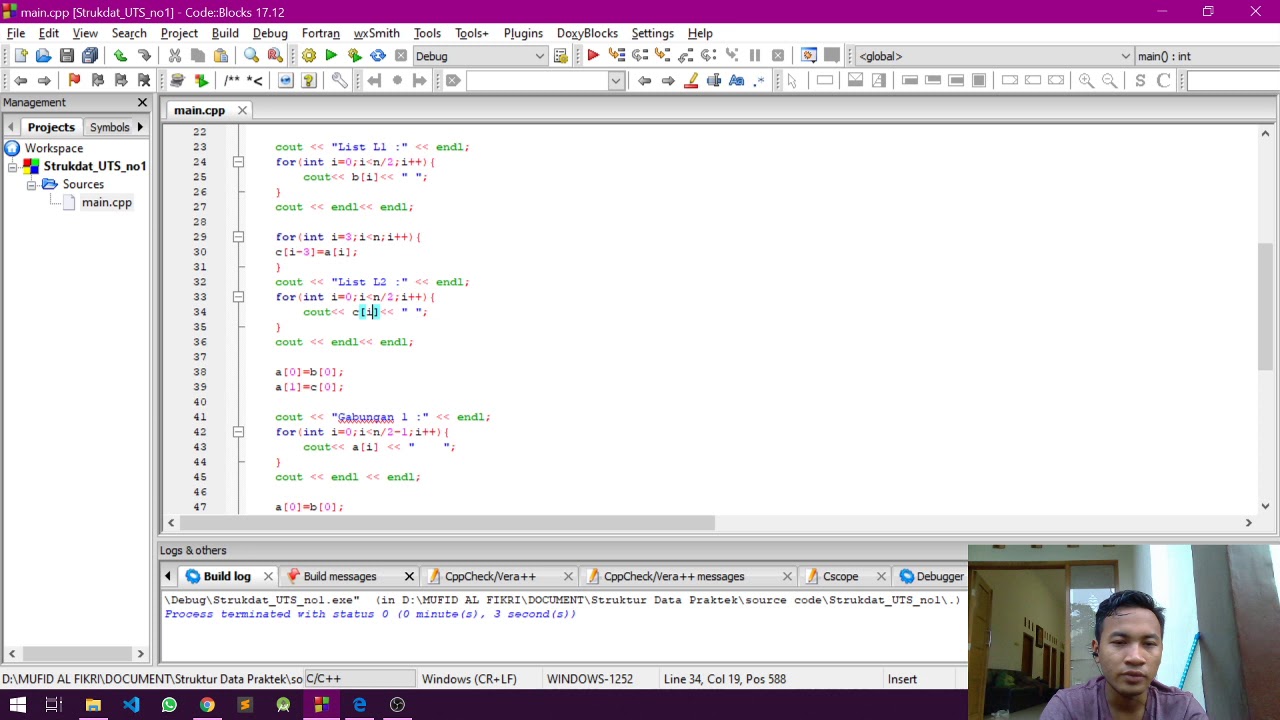The width and height of the screenshot is (1280, 720).
Task: Click the Windows Start button
Action: point(17,705)
